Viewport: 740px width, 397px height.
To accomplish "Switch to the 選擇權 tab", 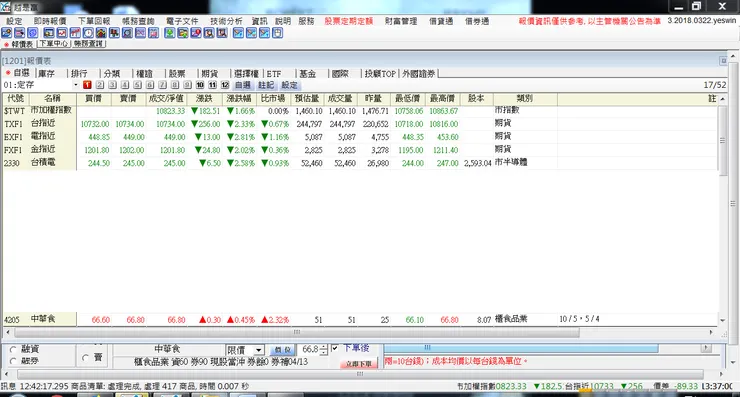I will [246, 74].
